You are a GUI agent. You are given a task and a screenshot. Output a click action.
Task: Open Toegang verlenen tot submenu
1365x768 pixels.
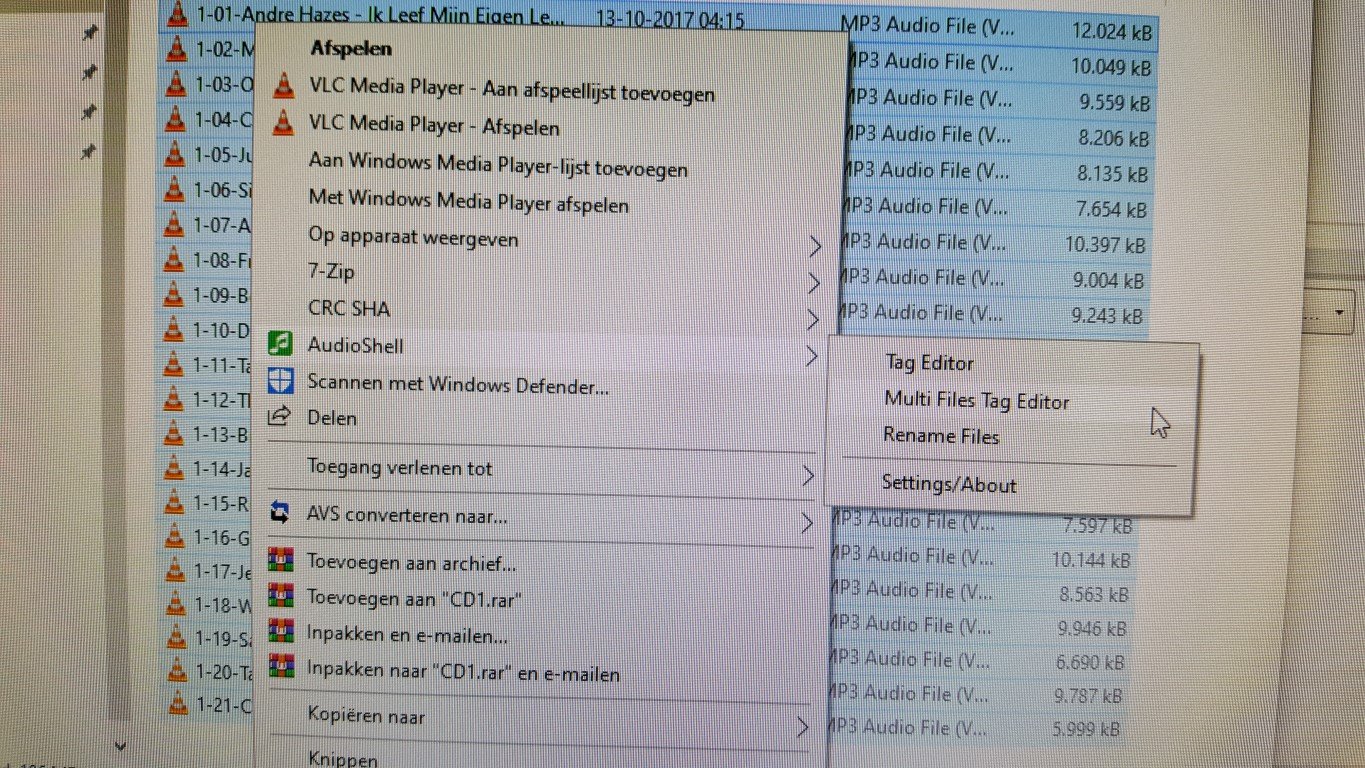[400, 467]
